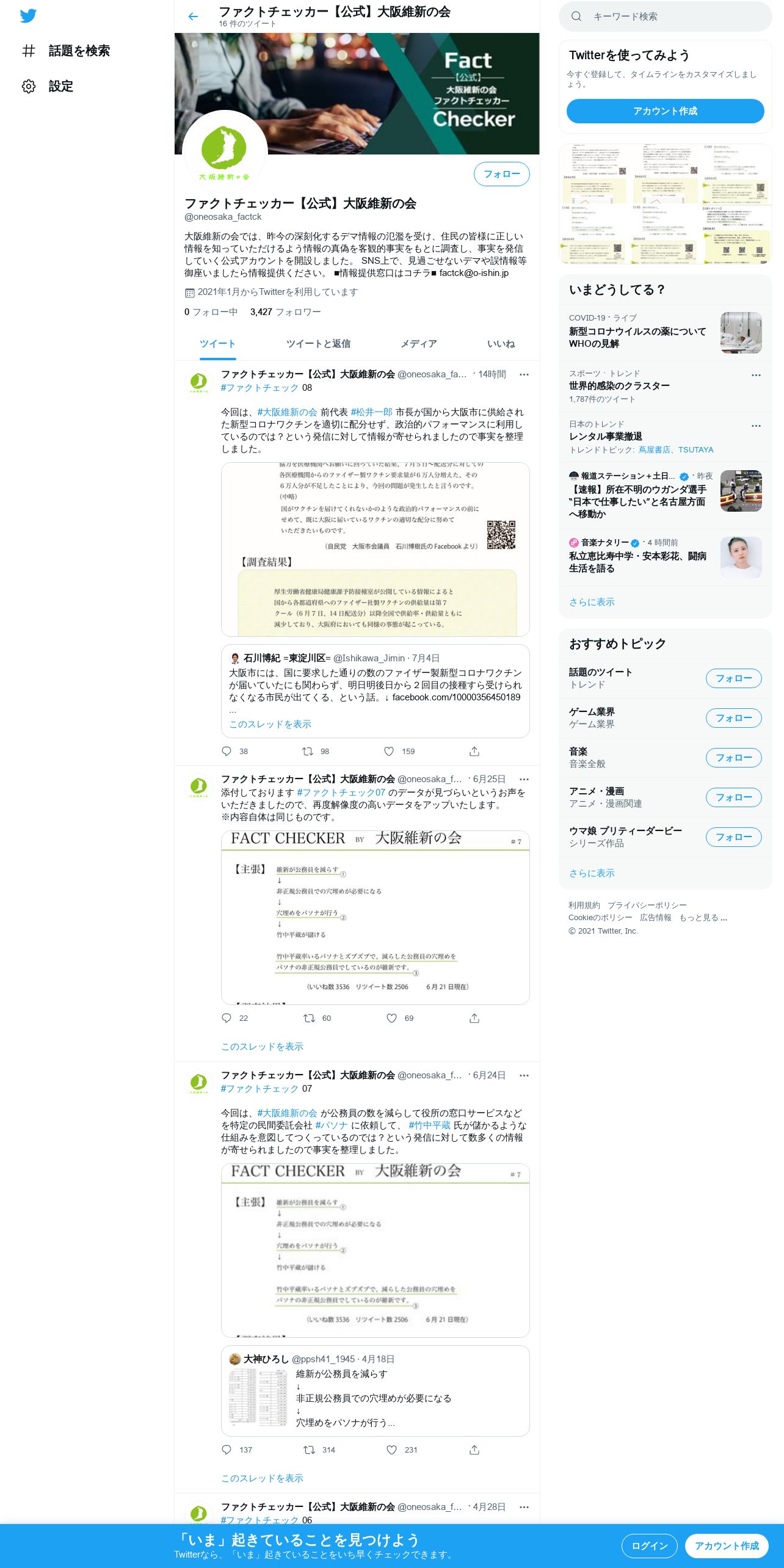784x1568 pixels.
Task: Retweet the tweet with 60 retweets
Action: click(310, 1018)
